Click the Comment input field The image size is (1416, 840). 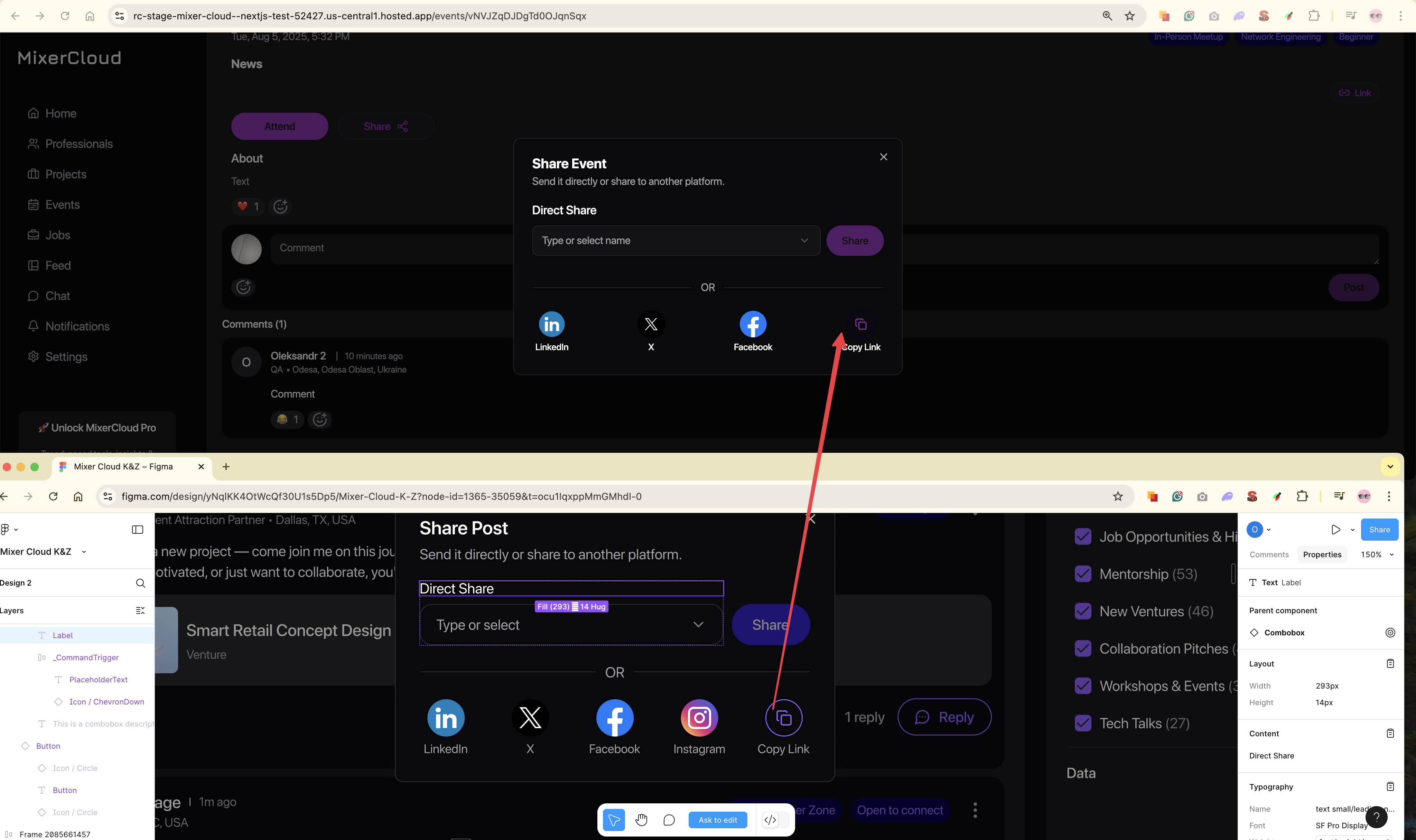(391, 248)
